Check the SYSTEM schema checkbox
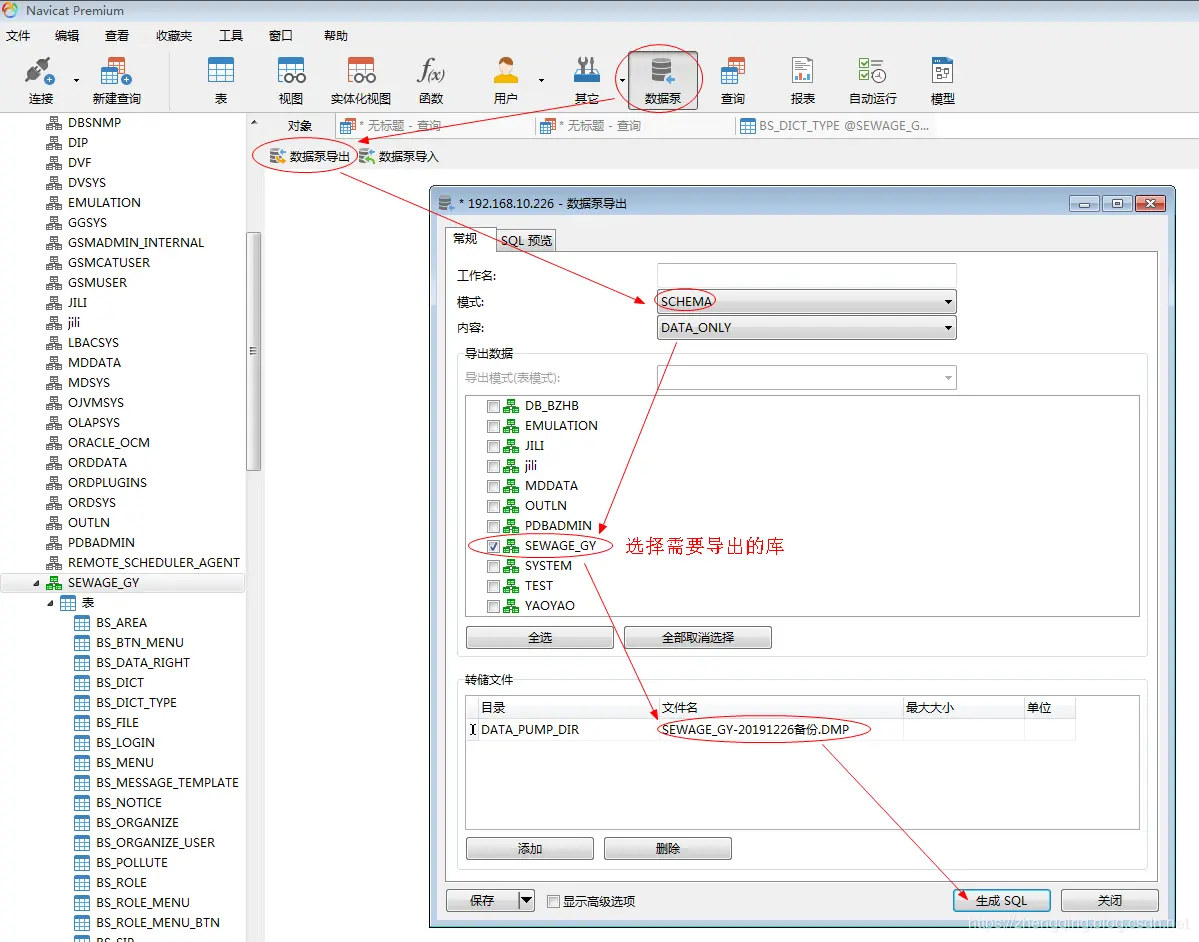Image resolution: width=1199 pixels, height=942 pixels. (493, 566)
